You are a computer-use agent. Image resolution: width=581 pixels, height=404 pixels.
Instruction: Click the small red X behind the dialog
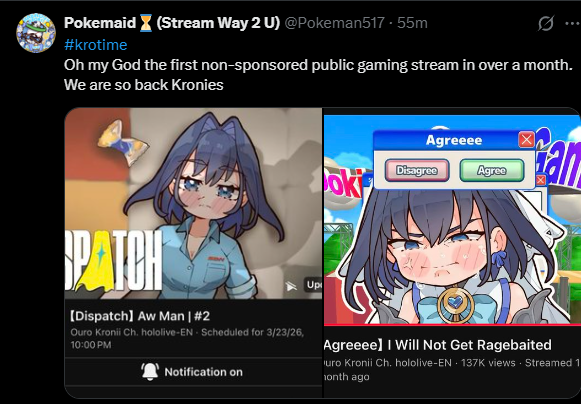(541, 180)
